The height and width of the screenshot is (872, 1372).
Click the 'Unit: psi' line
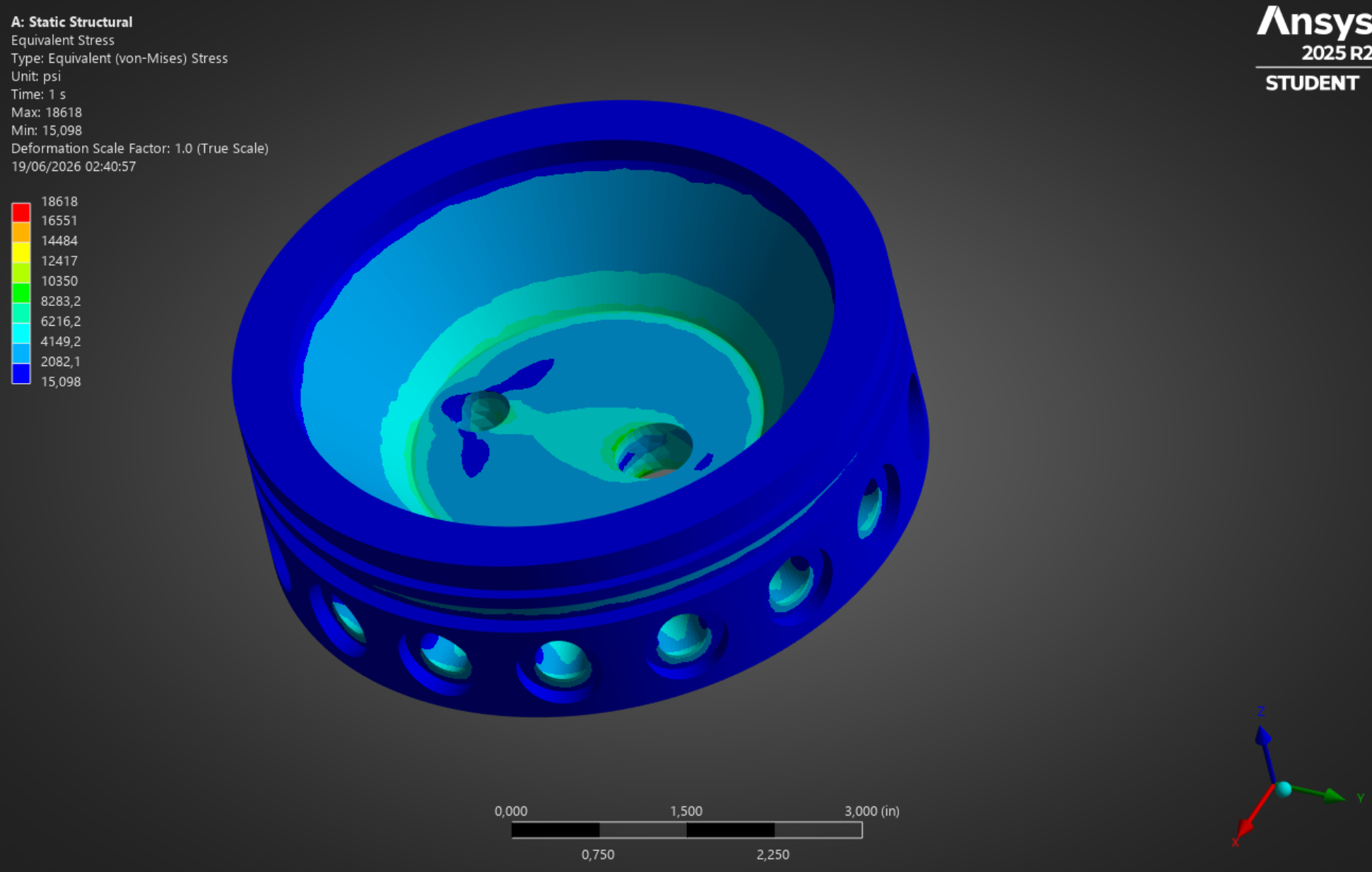[x=36, y=76]
